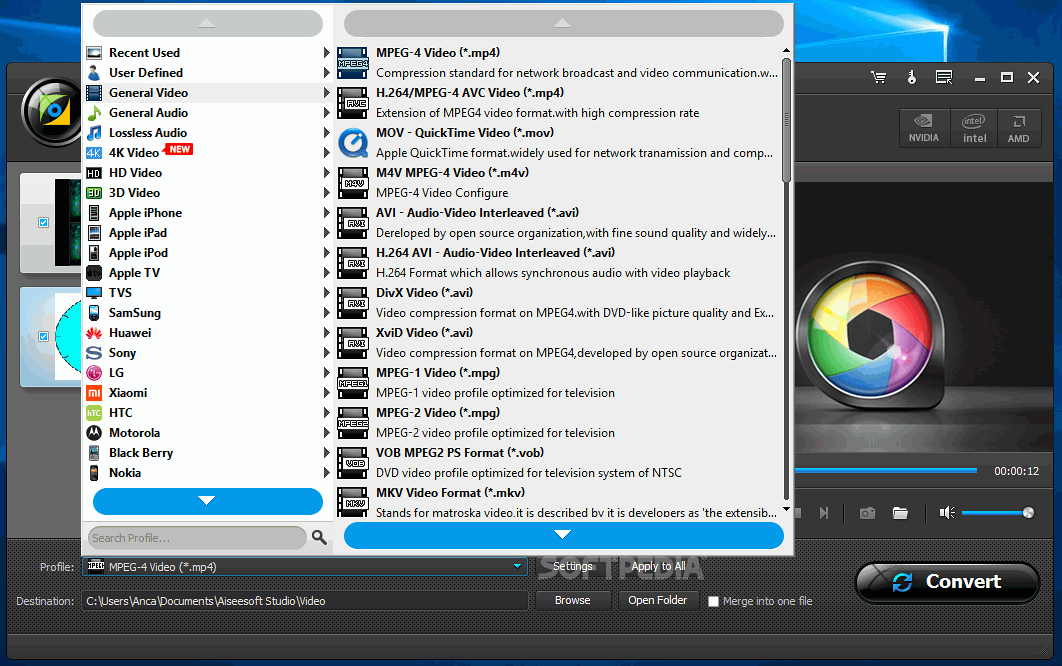
Task: Toggle AMD acceleration icon
Action: pyautogui.click(x=1018, y=127)
